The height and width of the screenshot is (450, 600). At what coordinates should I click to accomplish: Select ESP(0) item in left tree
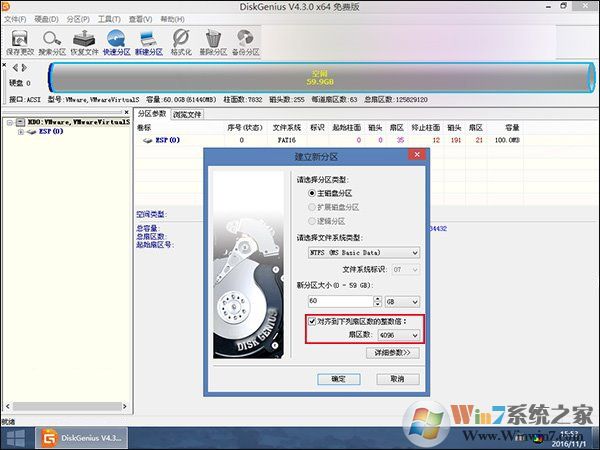click(x=51, y=132)
